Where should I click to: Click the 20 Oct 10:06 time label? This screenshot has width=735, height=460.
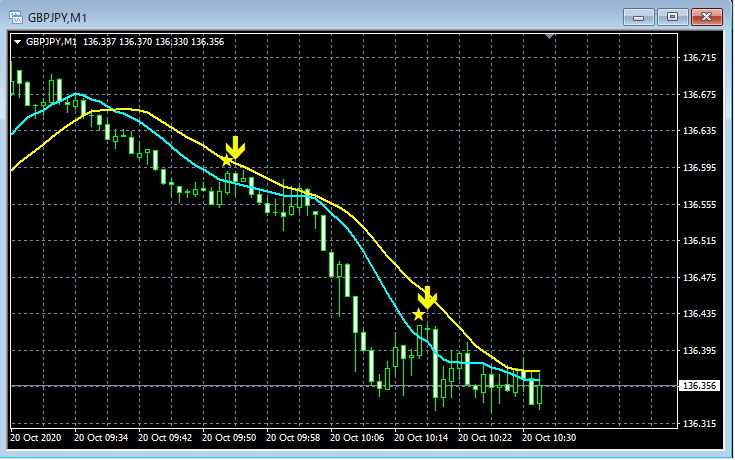click(x=357, y=438)
